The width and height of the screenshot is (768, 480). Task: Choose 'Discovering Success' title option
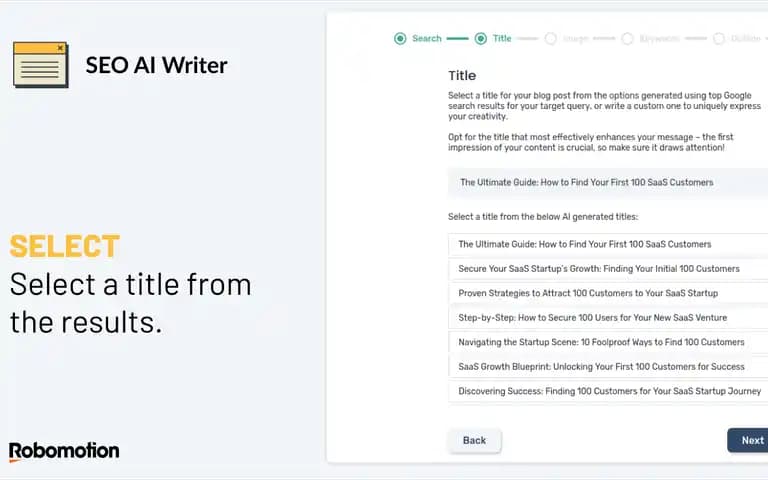tap(608, 391)
